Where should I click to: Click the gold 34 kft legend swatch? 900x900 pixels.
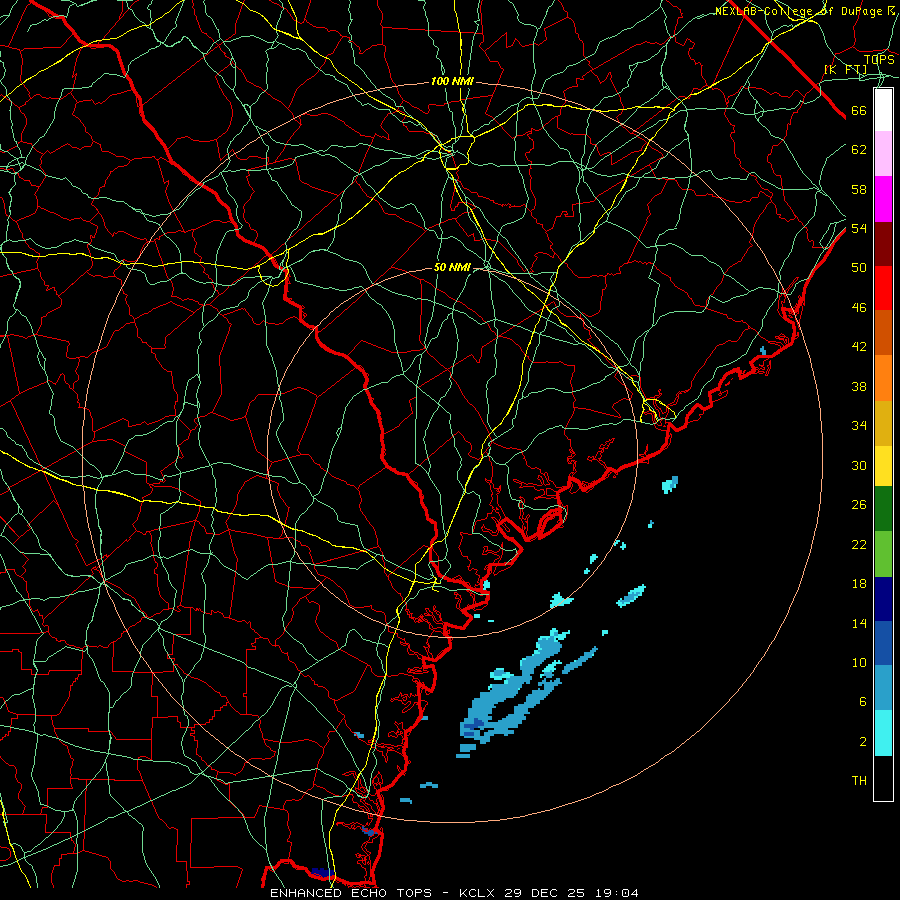click(883, 423)
